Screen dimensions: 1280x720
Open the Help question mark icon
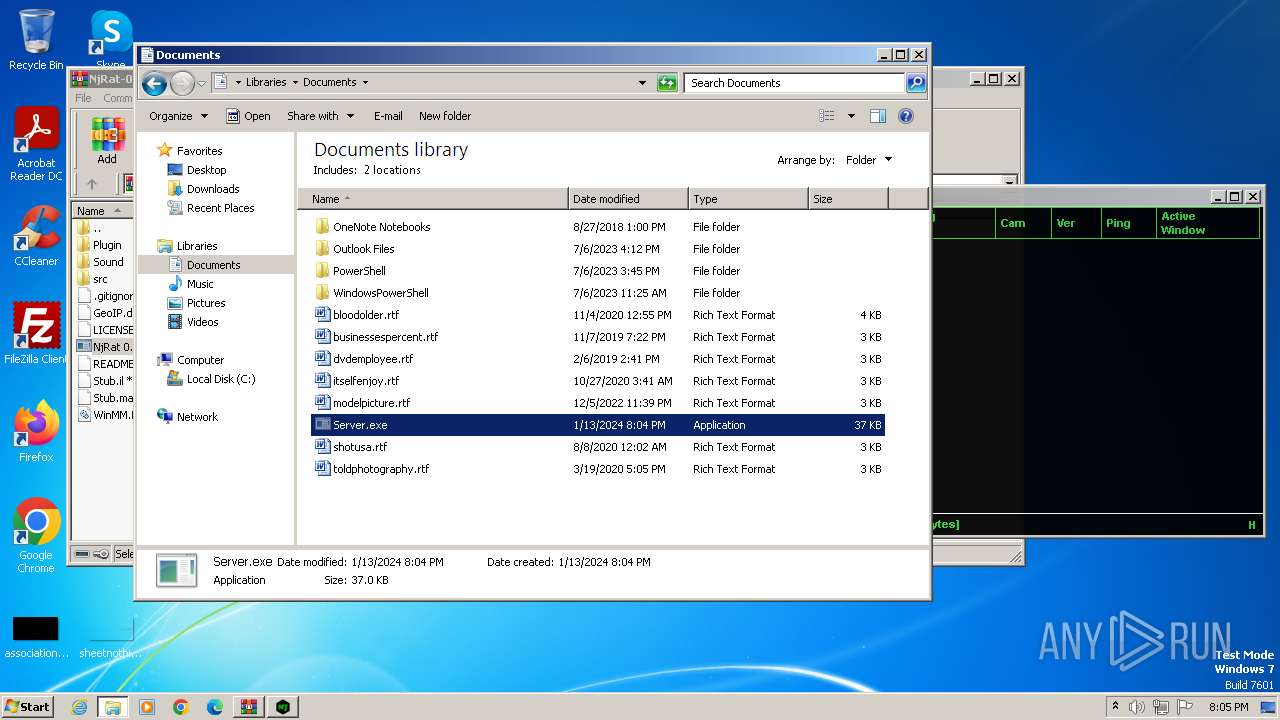[906, 116]
